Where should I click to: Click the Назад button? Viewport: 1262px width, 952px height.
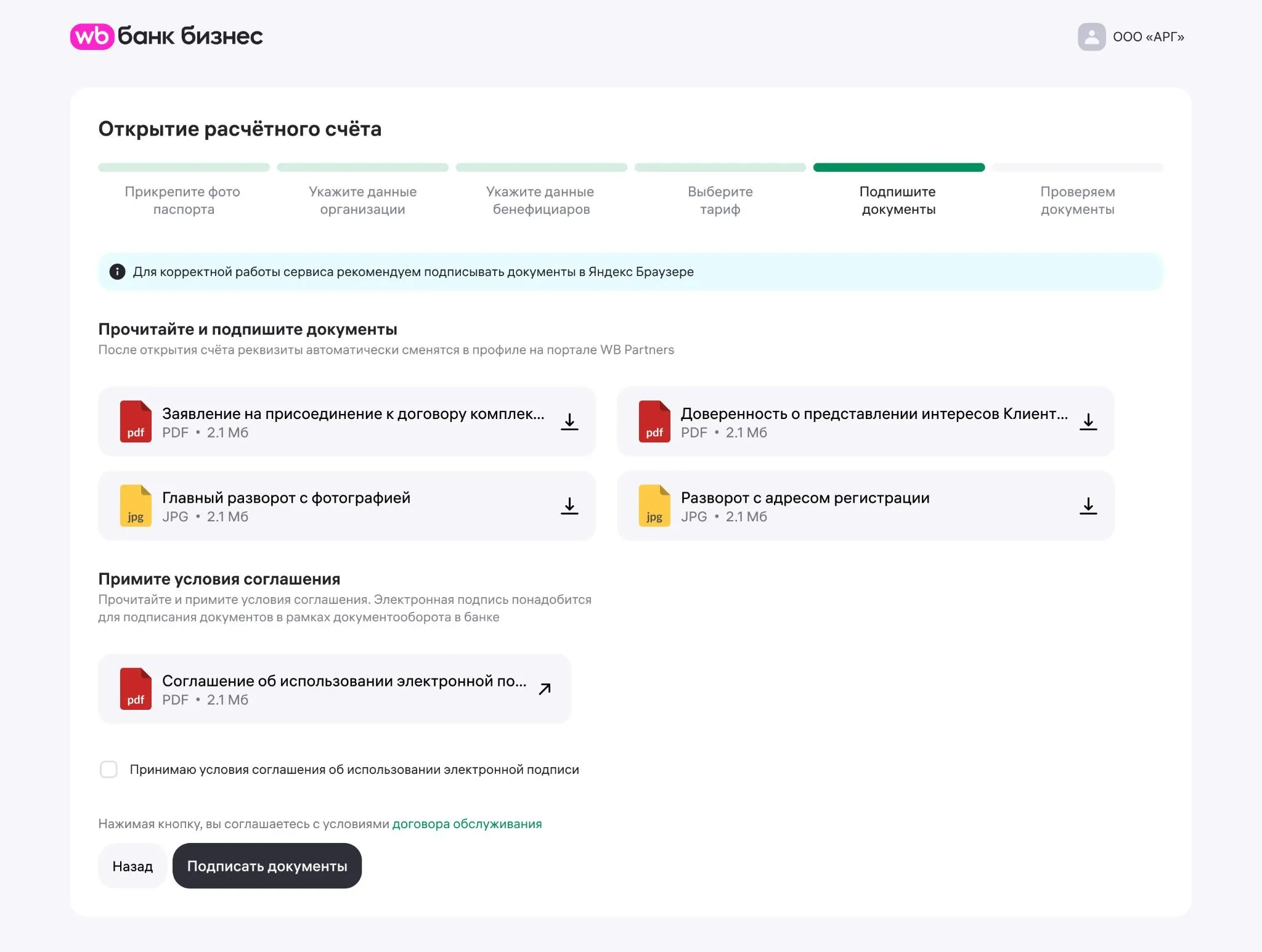click(132, 866)
